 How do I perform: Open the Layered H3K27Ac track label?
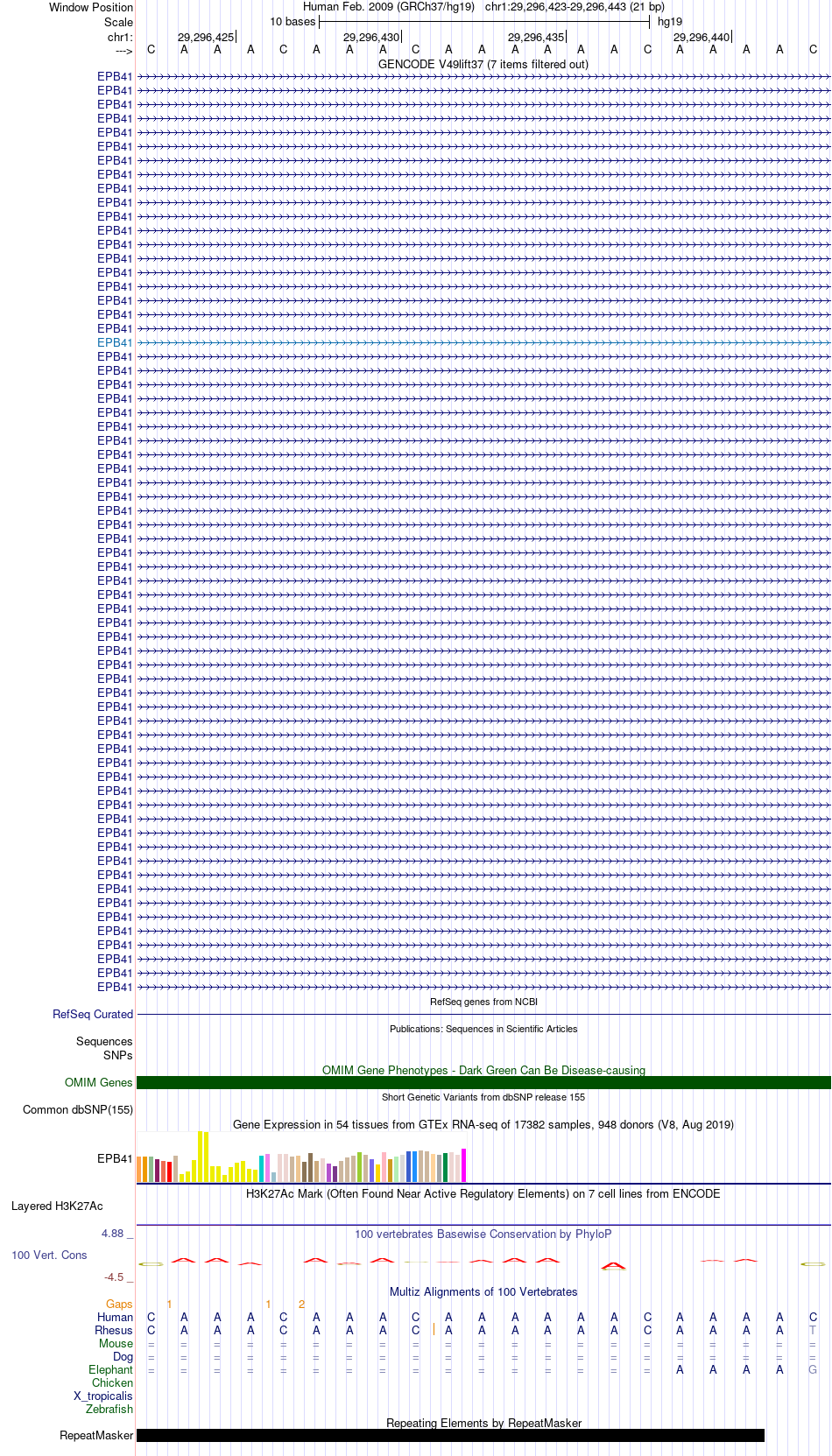tap(57, 1206)
